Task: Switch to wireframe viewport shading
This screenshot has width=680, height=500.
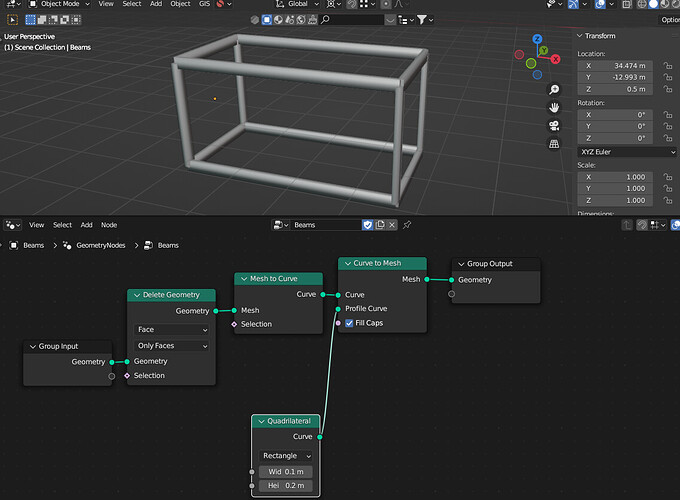Action: click(x=642, y=4)
